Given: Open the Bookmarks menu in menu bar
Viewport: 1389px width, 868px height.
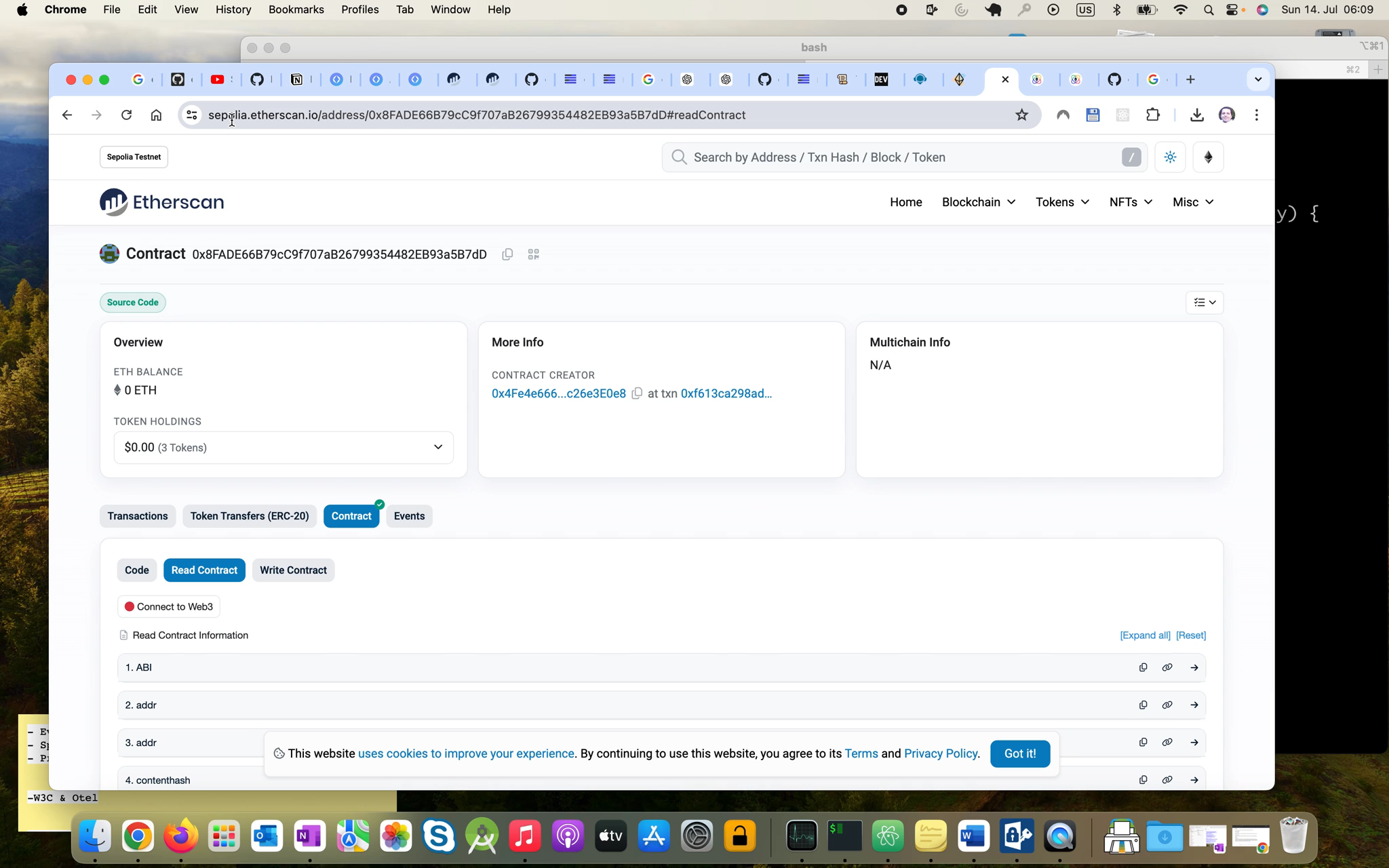Looking at the screenshot, I should point(296,9).
